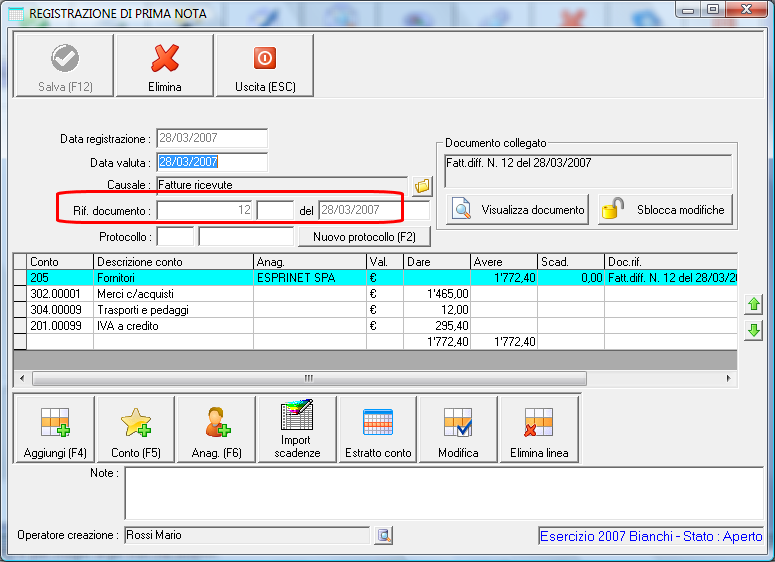Image resolution: width=775 pixels, height=562 pixels.
Task: Click Esercizio 2007 Bianchi status text
Action: pos(651,536)
